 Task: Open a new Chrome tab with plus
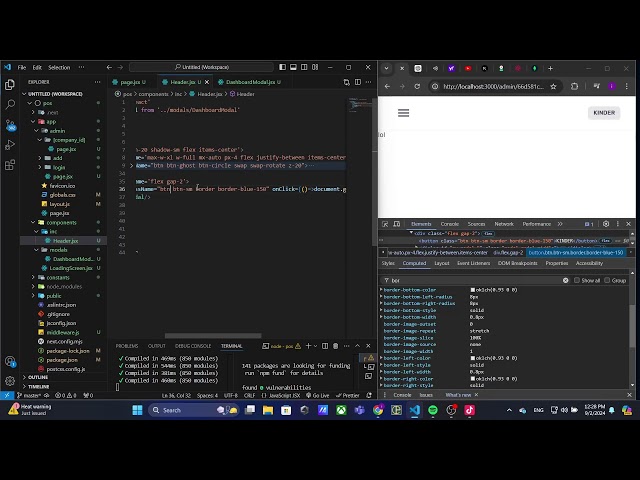(x=550, y=69)
